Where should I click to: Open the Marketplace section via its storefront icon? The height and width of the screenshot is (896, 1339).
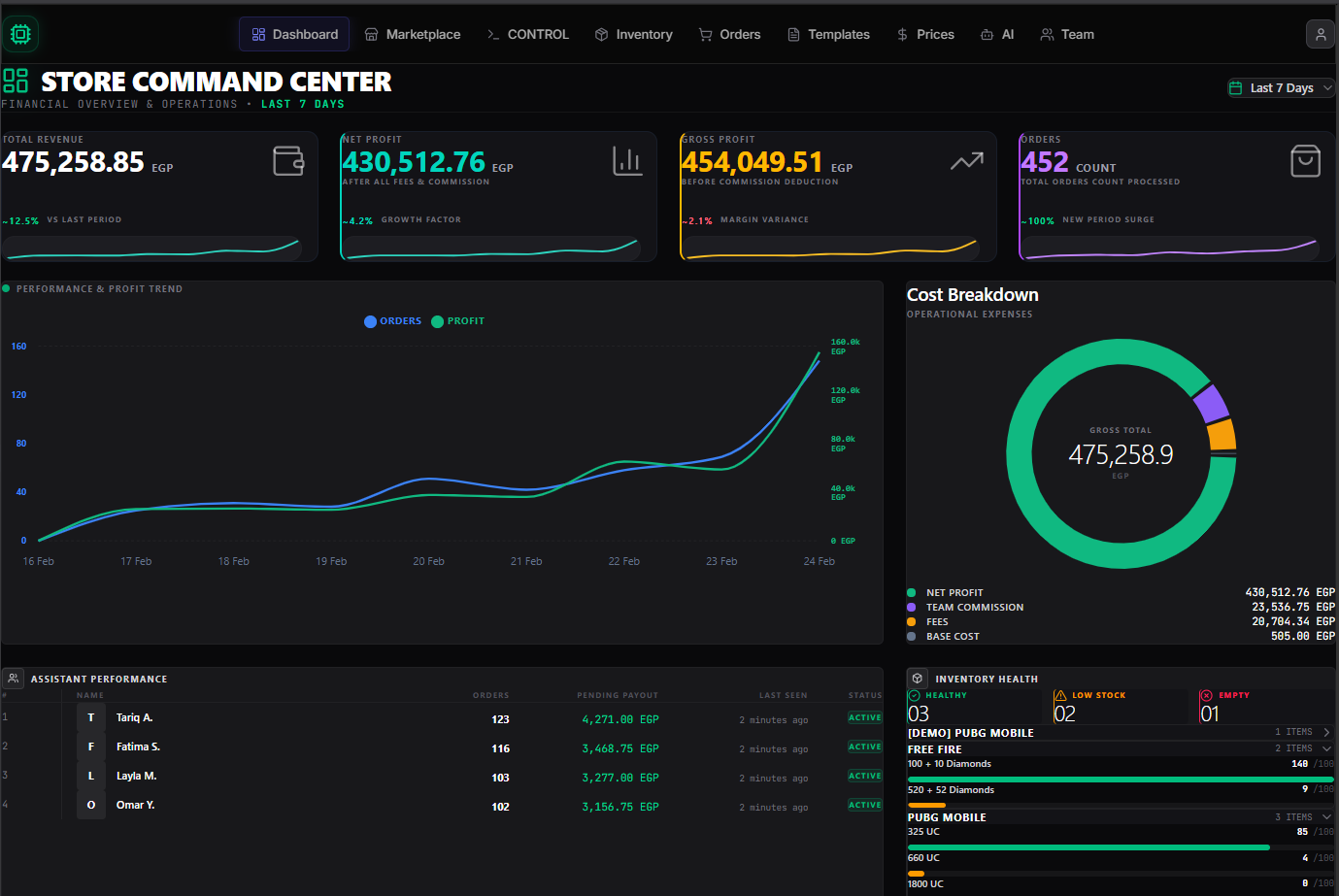(x=371, y=34)
